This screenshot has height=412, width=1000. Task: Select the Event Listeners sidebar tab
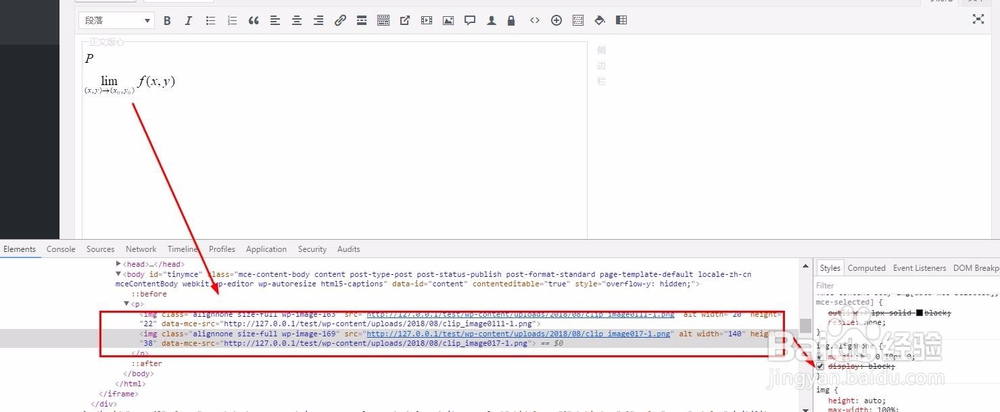pos(919,268)
